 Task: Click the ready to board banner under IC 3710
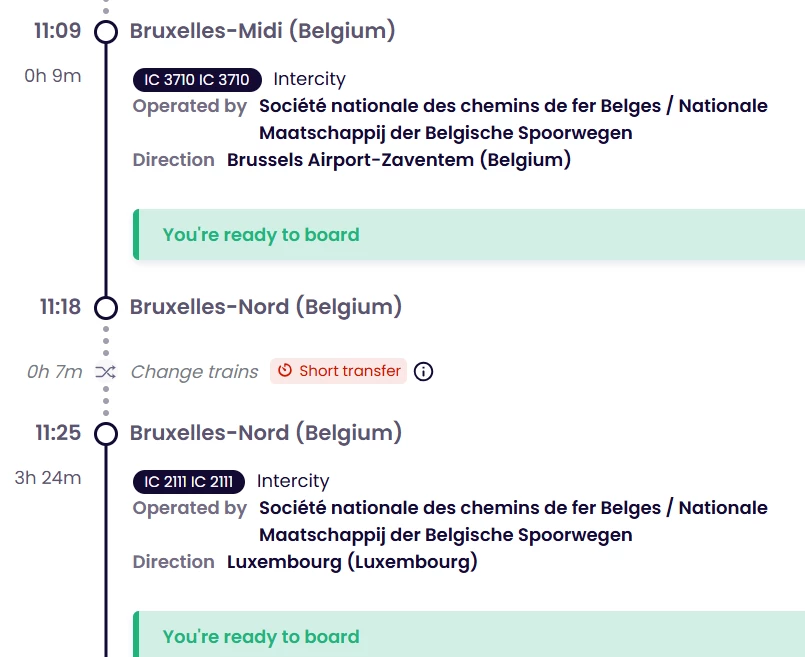coord(468,235)
